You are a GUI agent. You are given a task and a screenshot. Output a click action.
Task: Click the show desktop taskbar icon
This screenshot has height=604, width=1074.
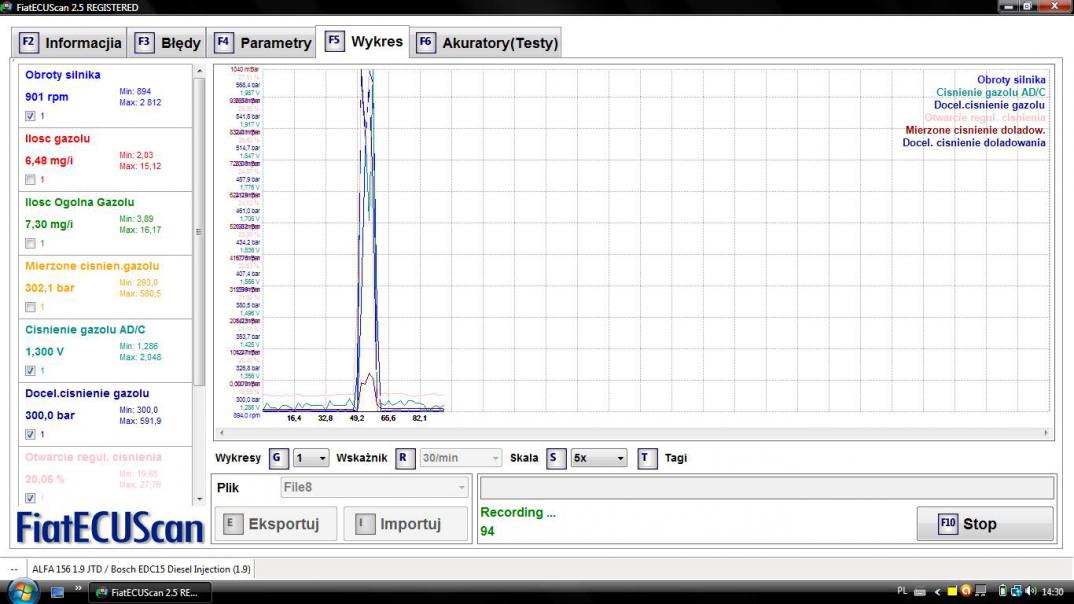pyautogui.click(x=57, y=592)
